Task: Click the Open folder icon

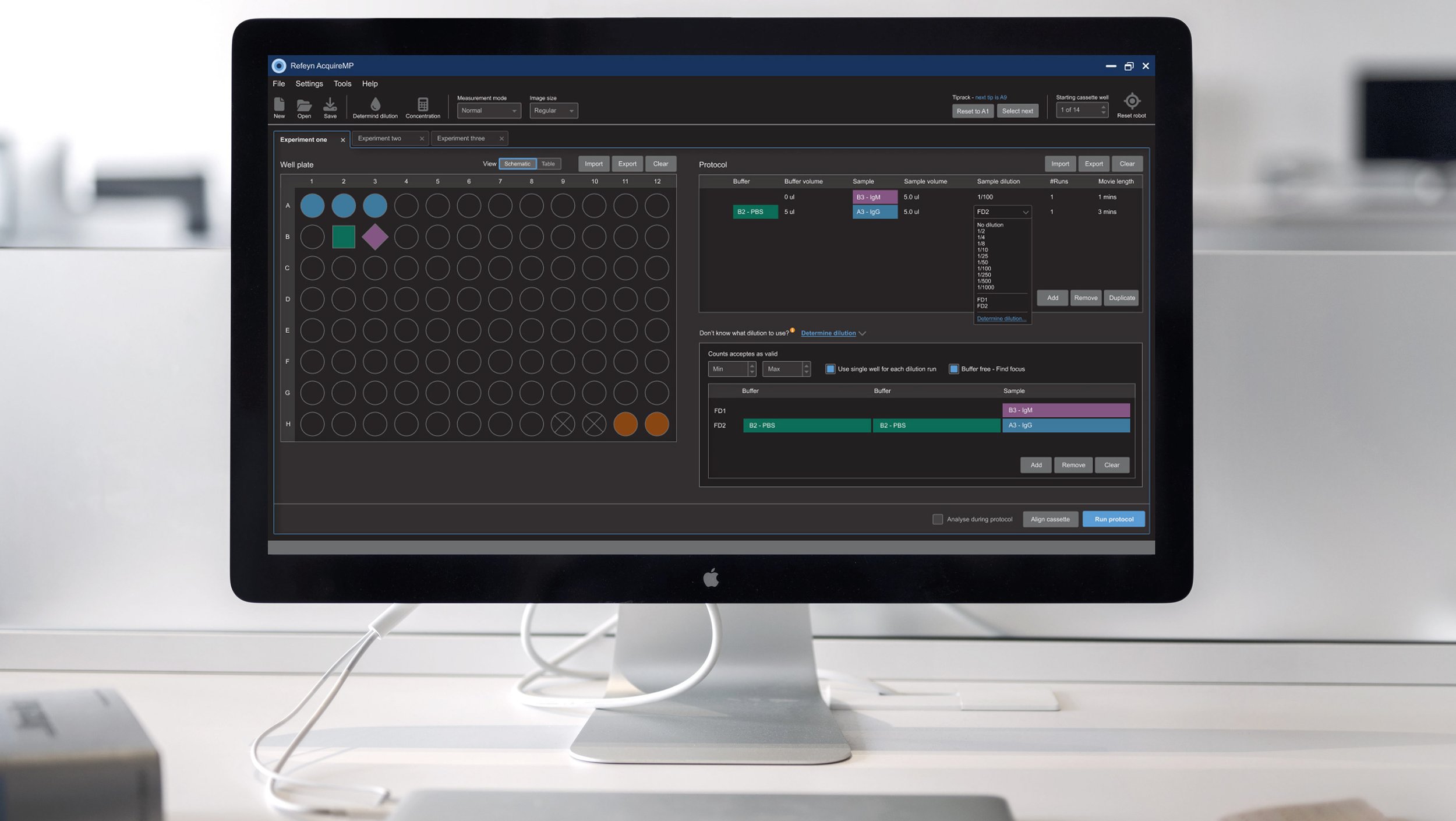Action: 304,105
